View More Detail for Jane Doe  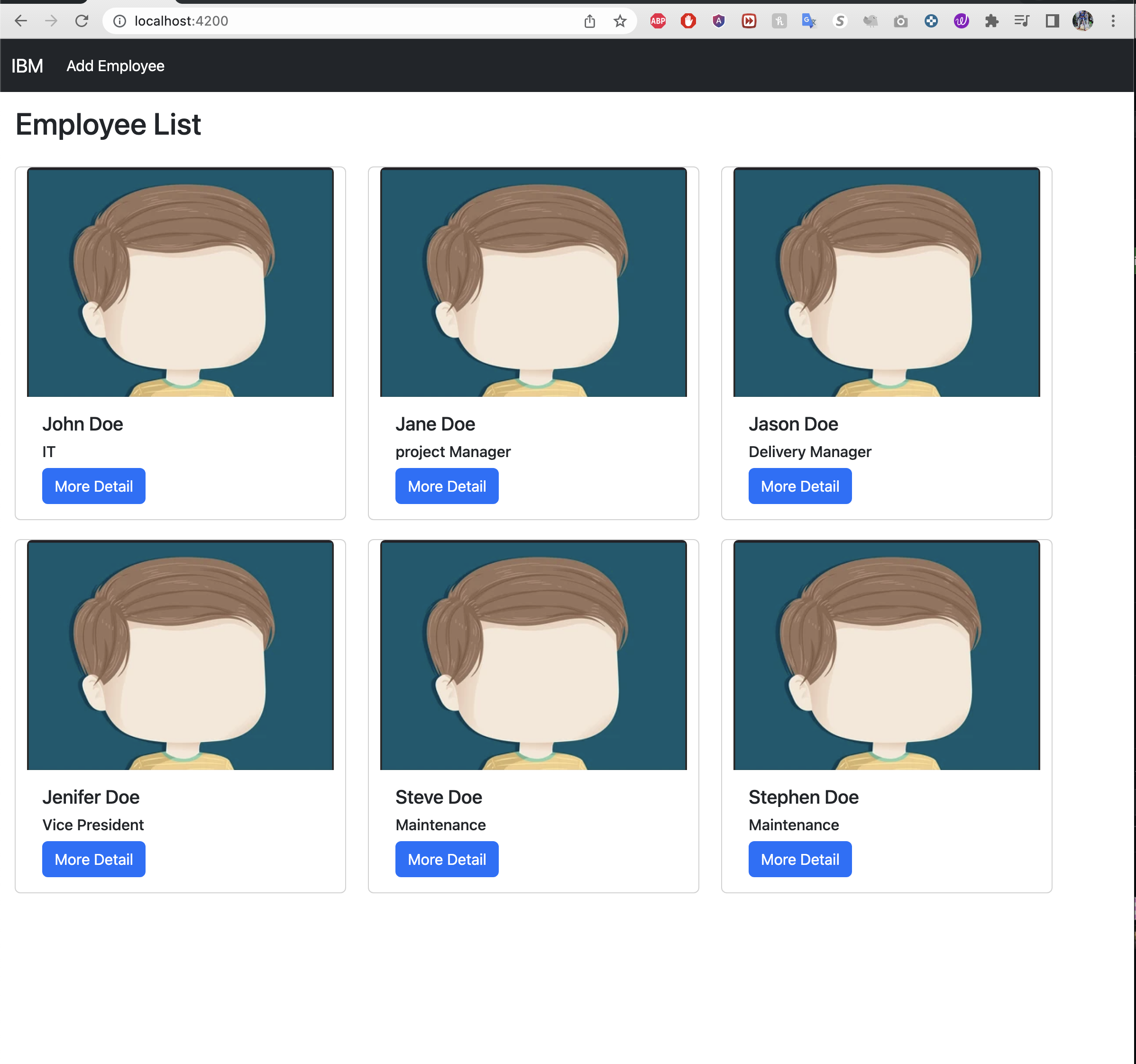447,486
